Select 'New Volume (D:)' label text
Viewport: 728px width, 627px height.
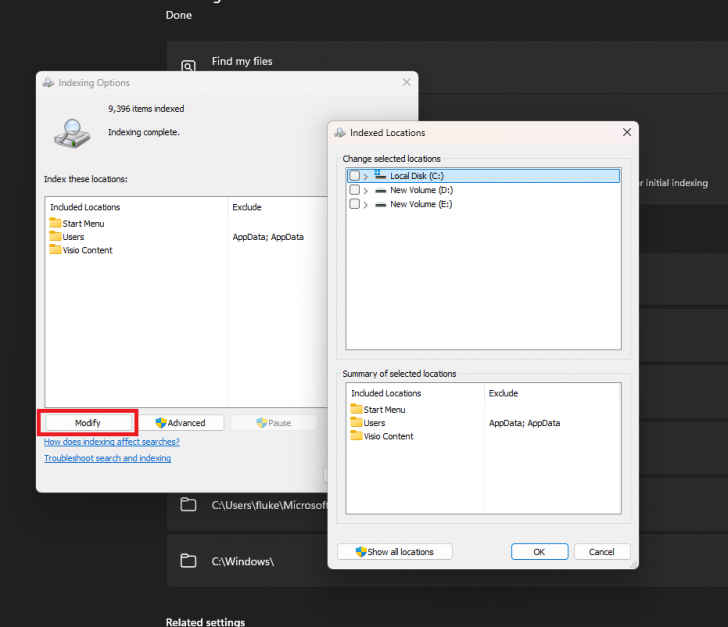[x=422, y=190]
